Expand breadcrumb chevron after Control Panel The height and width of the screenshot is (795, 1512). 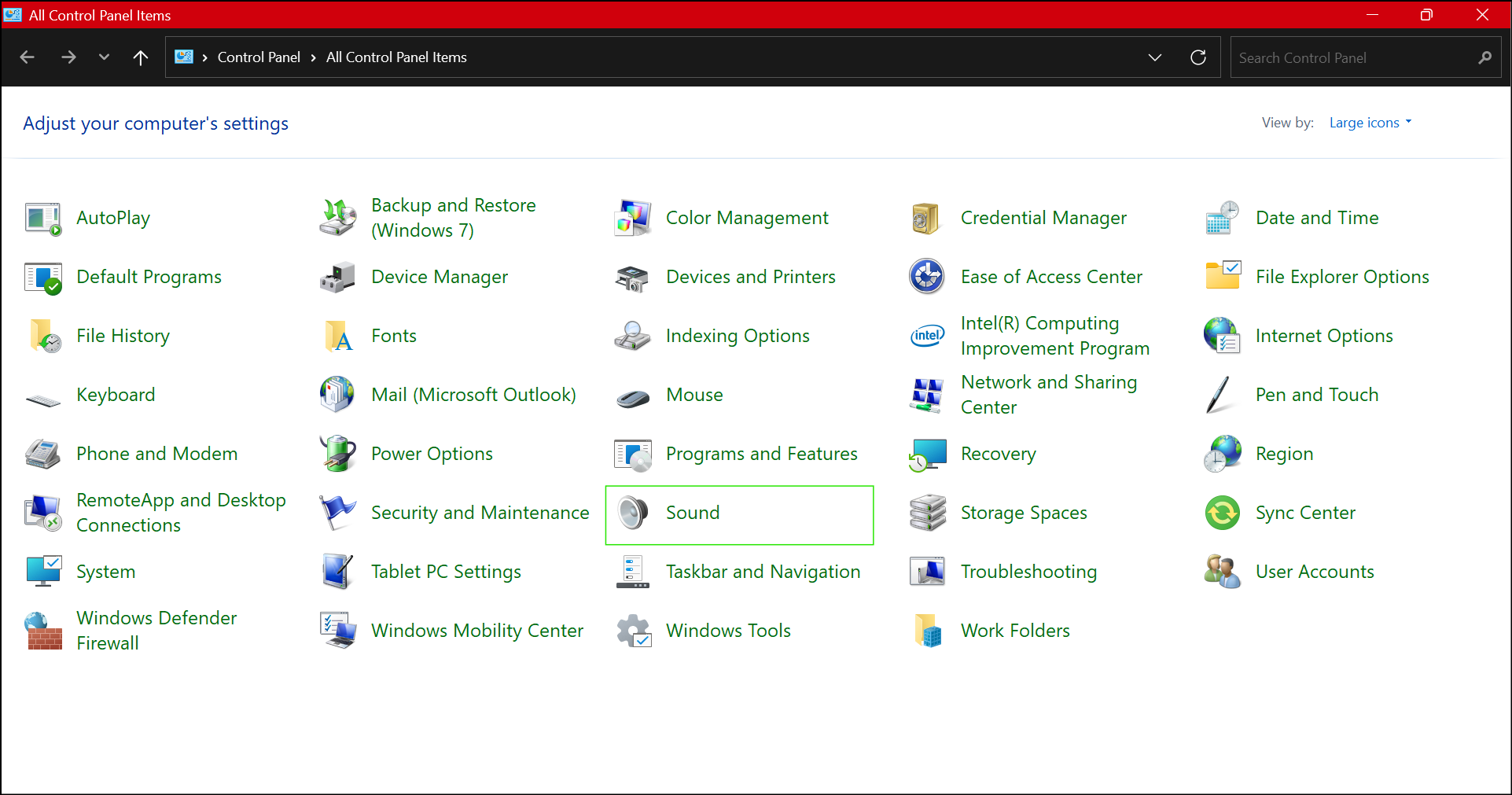tap(313, 57)
